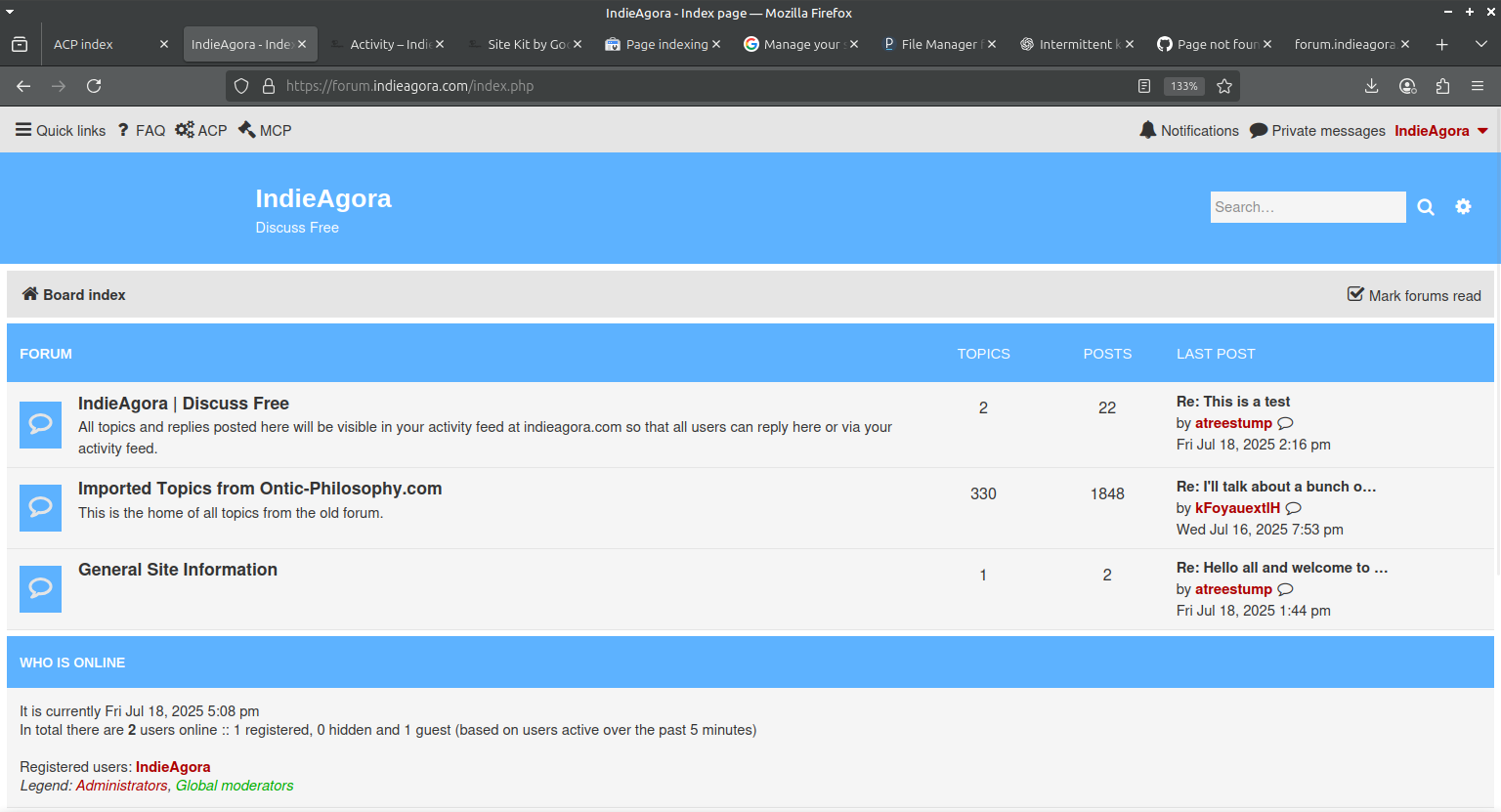Open Firefox application hamburger menu
Image resolution: width=1501 pixels, height=812 pixels.
tap(1478, 86)
